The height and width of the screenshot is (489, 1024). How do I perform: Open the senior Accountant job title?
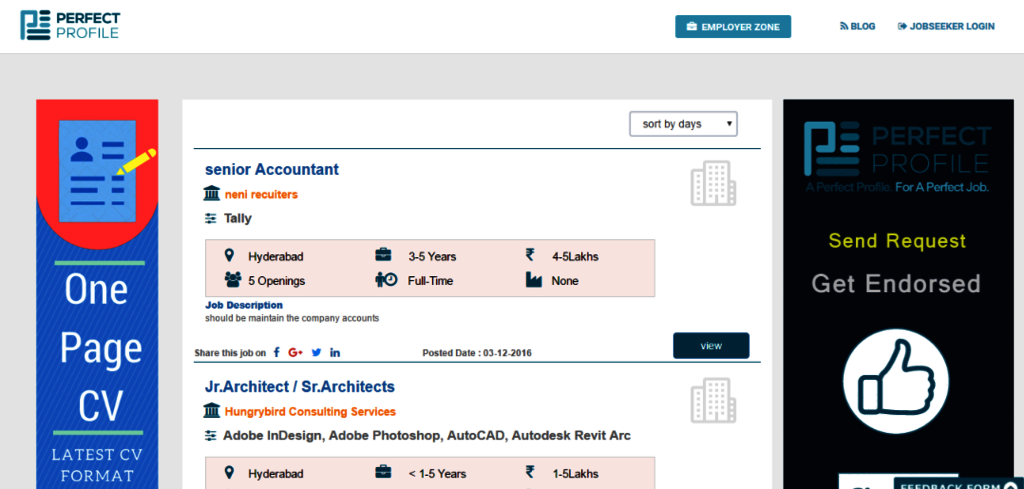point(272,170)
